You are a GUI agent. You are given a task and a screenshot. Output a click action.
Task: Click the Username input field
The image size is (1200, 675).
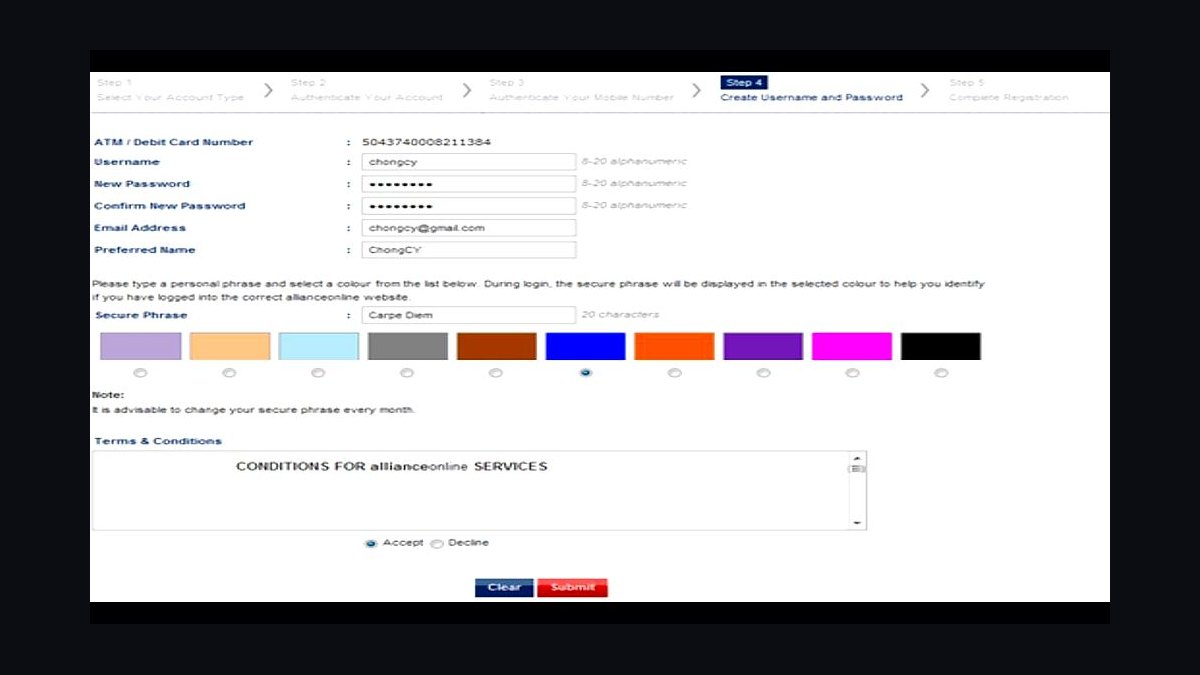(x=469, y=162)
